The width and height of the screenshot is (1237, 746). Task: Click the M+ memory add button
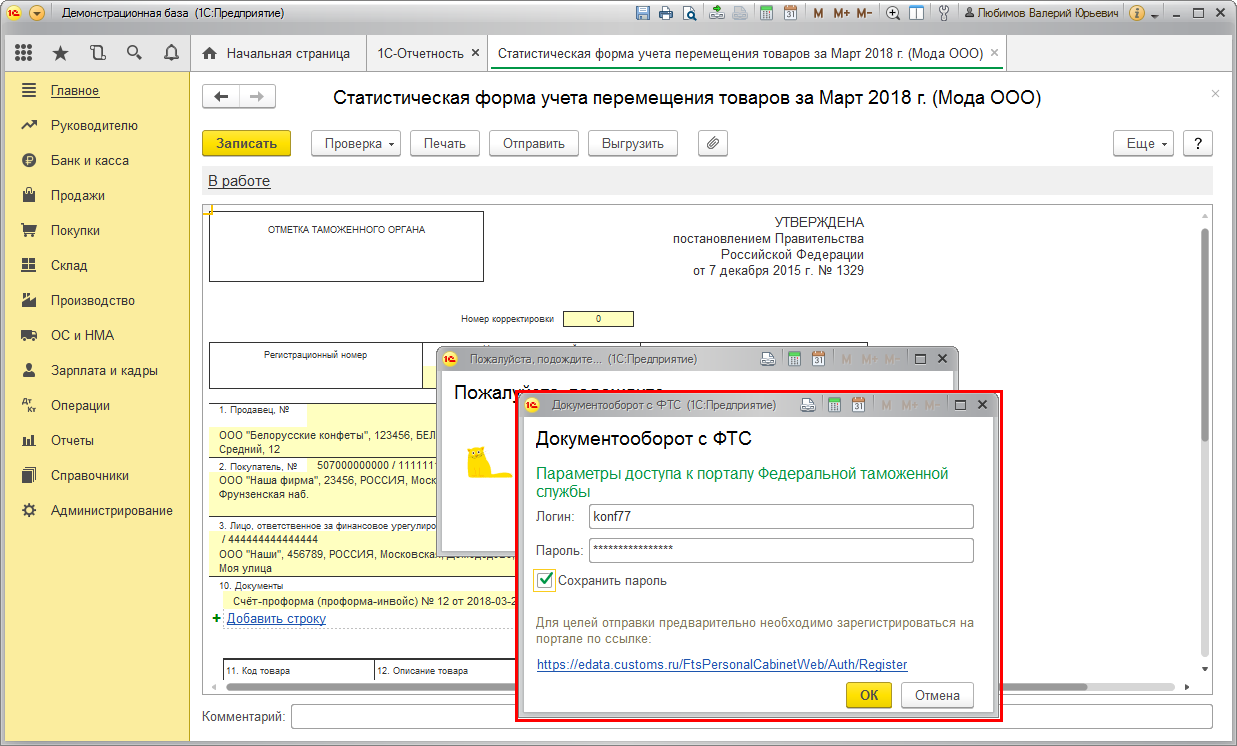840,14
